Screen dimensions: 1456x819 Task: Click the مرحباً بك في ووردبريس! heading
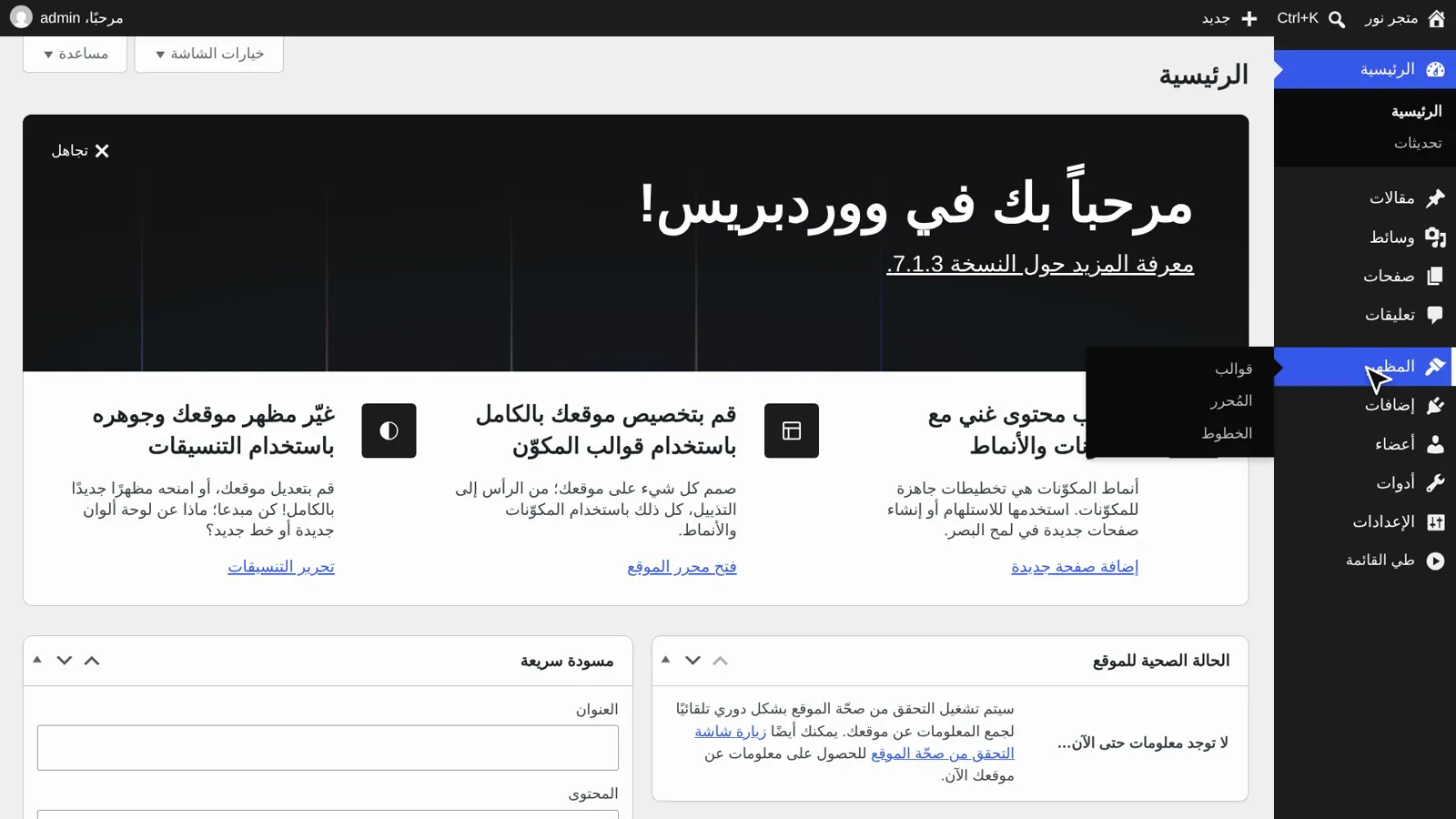916,204
